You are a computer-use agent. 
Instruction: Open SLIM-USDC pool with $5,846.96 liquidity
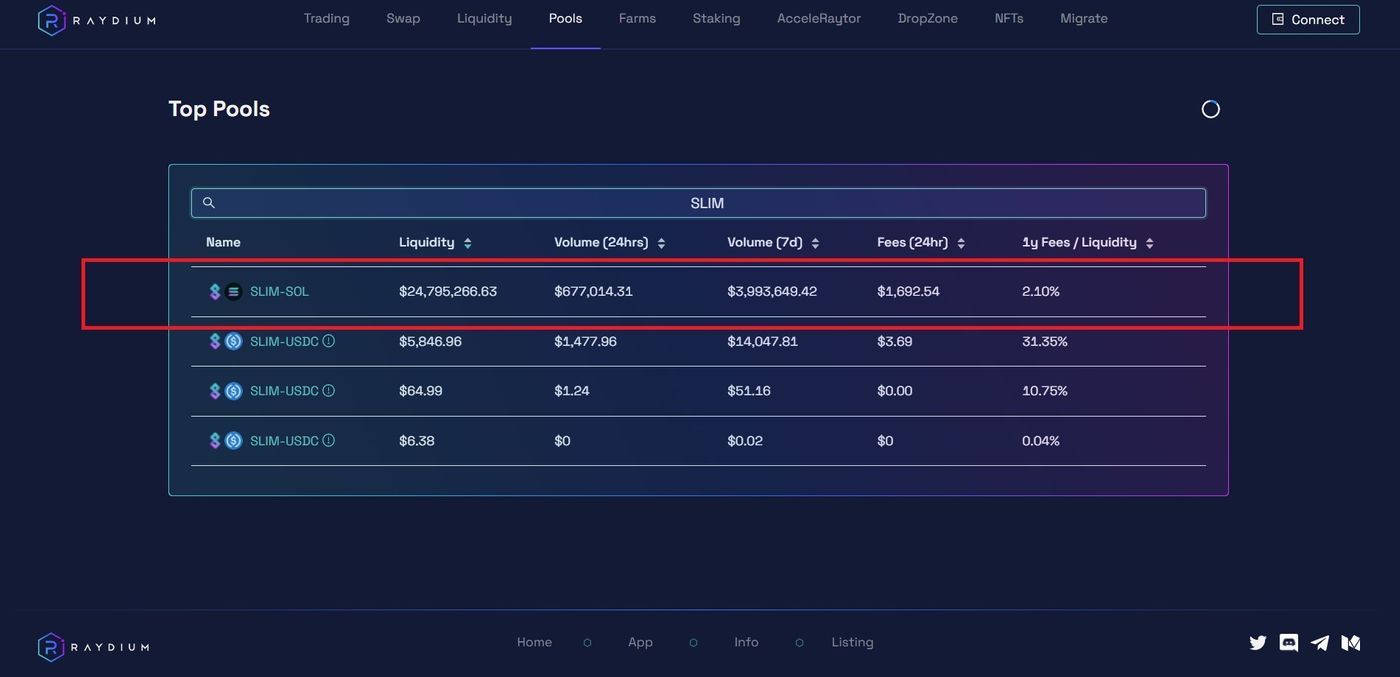click(284, 342)
